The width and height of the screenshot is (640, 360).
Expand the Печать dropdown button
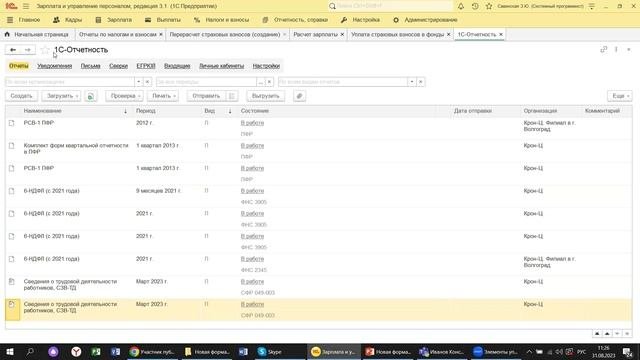[163, 96]
